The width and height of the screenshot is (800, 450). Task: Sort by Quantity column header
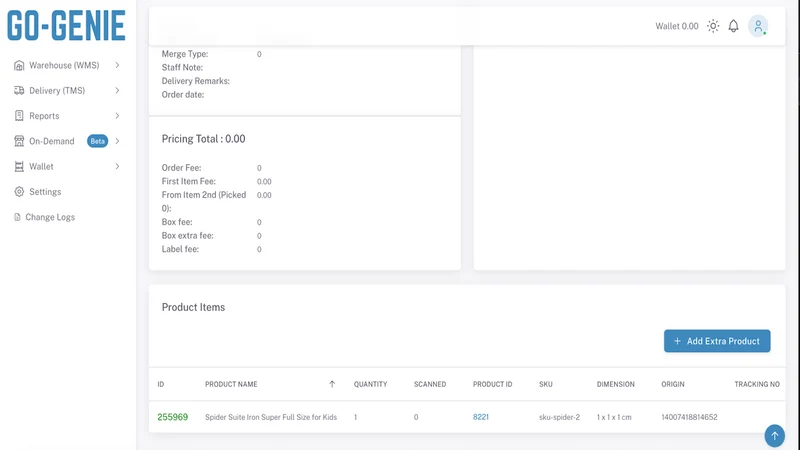(x=370, y=384)
